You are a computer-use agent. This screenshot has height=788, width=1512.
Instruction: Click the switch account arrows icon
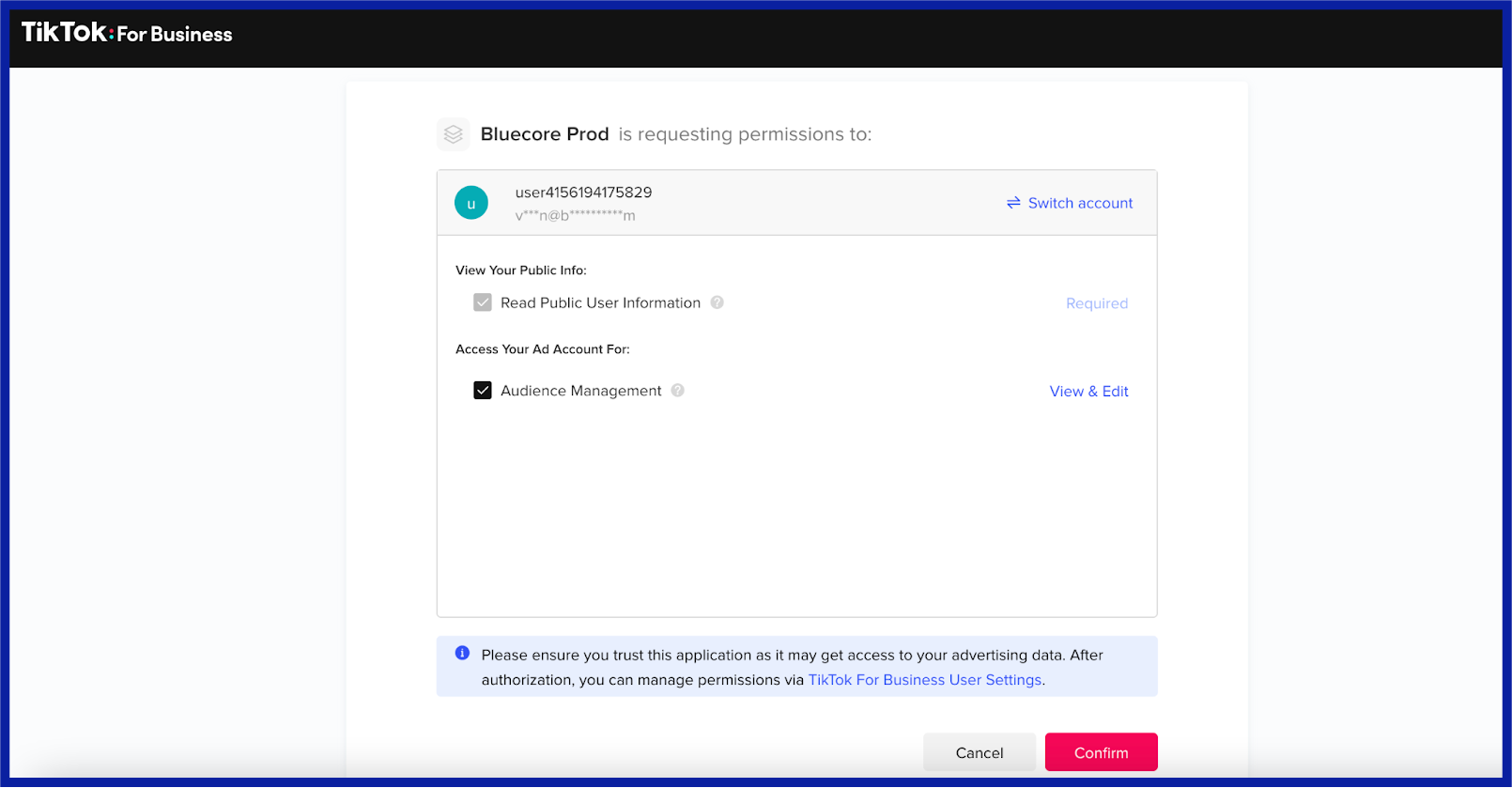click(1013, 203)
